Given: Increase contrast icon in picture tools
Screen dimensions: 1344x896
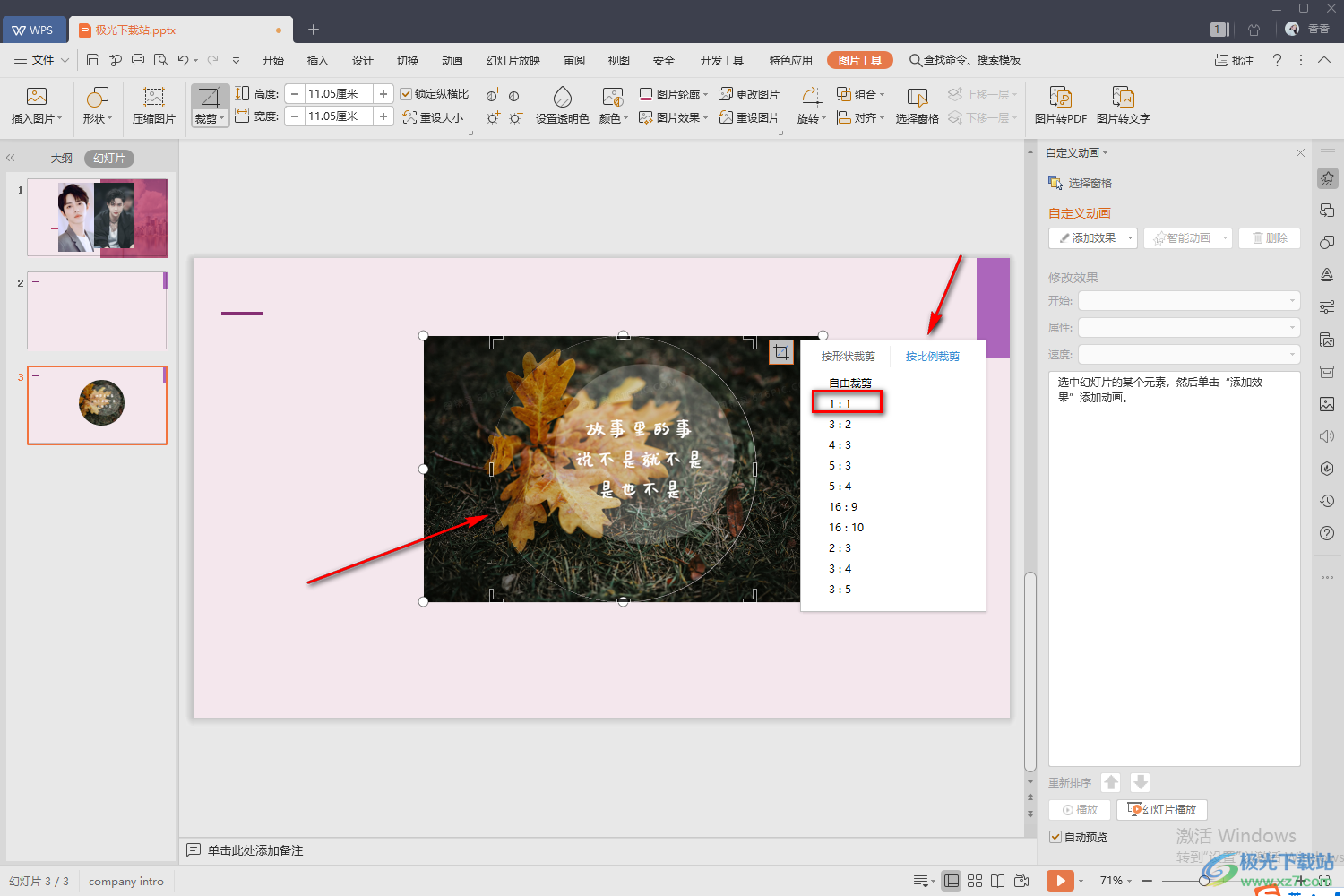Looking at the screenshot, I should coord(493,95).
